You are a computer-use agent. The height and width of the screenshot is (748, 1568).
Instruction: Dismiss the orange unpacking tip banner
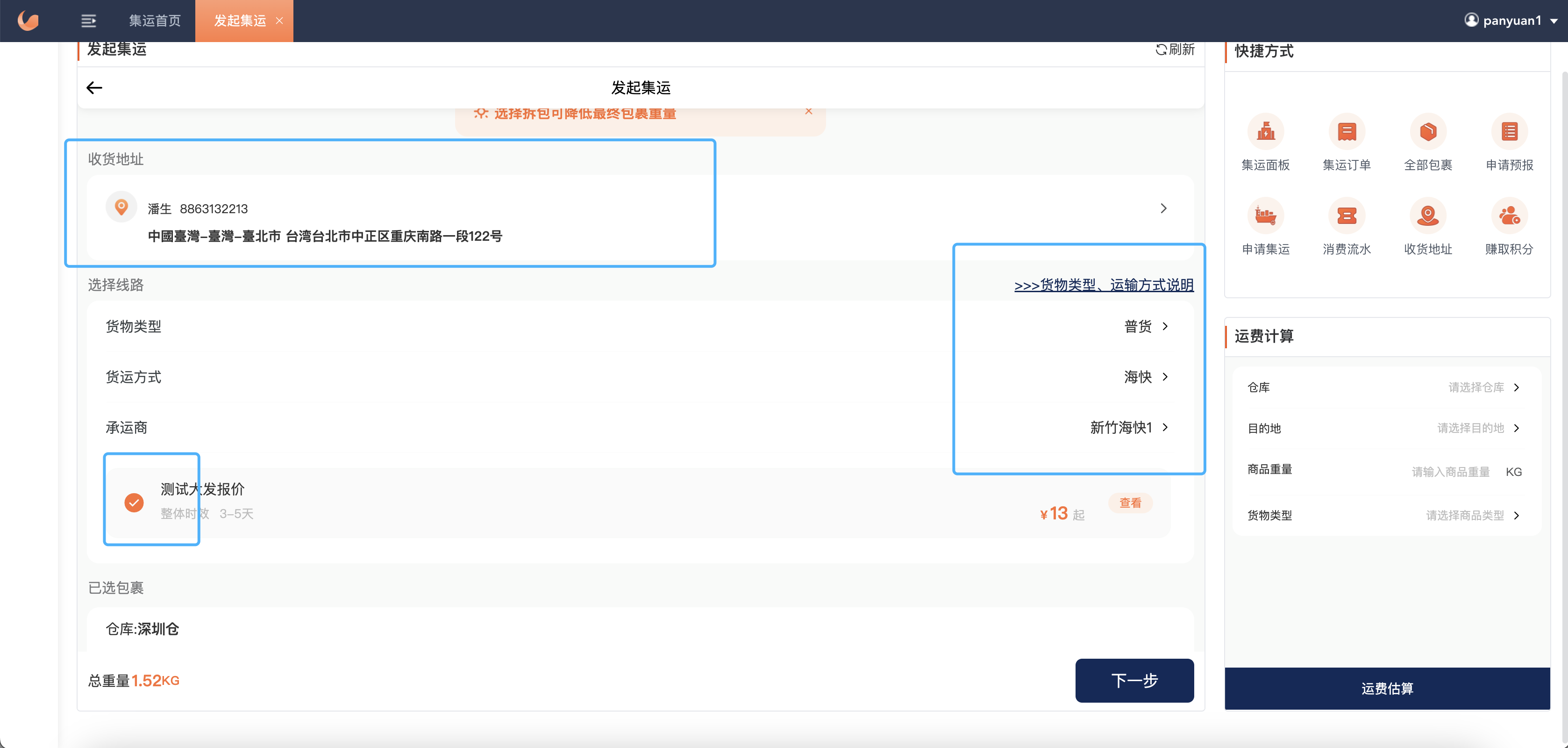808,111
